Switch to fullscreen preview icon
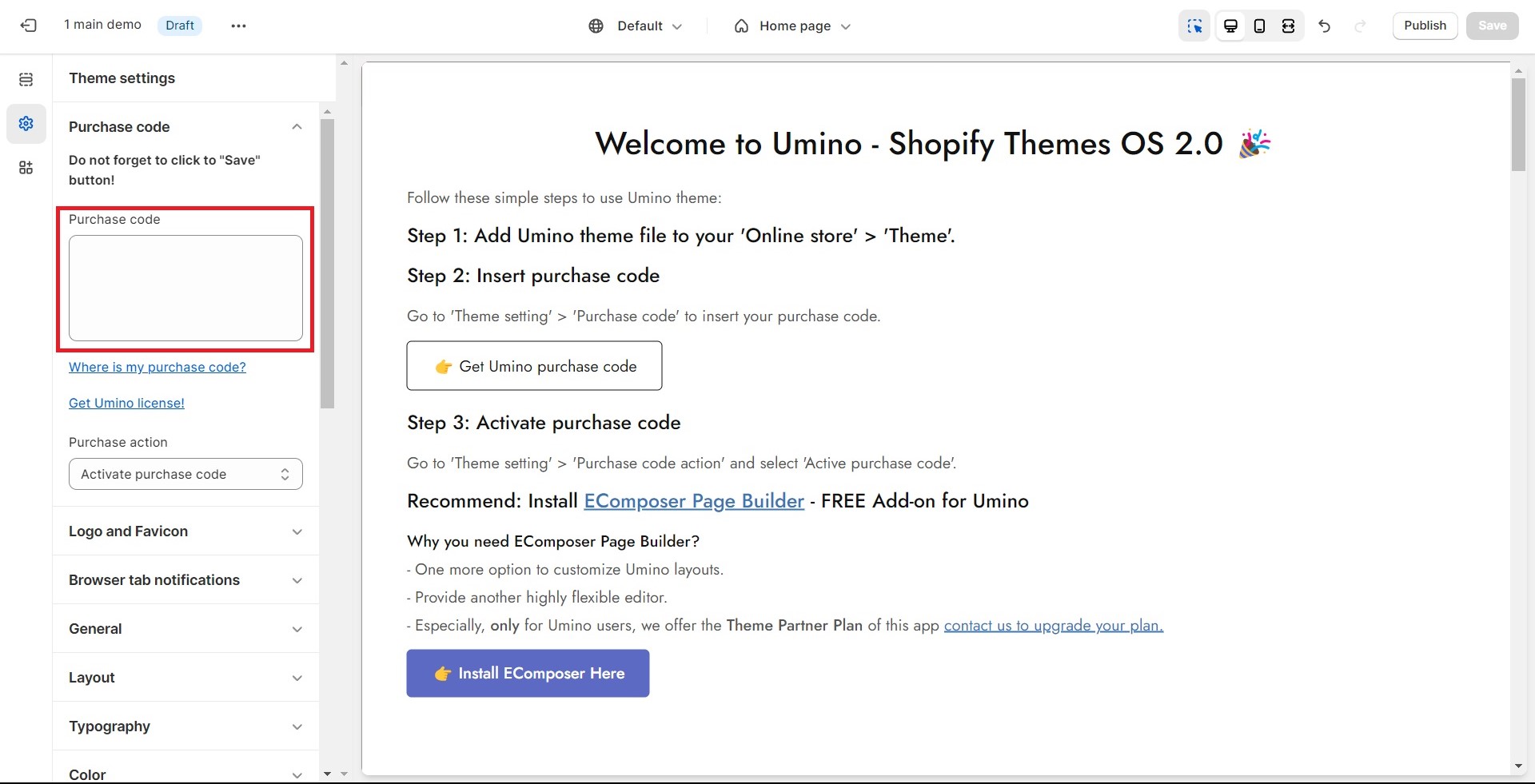The width and height of the screenshot is (1535, 784). tap(1288, 26)
